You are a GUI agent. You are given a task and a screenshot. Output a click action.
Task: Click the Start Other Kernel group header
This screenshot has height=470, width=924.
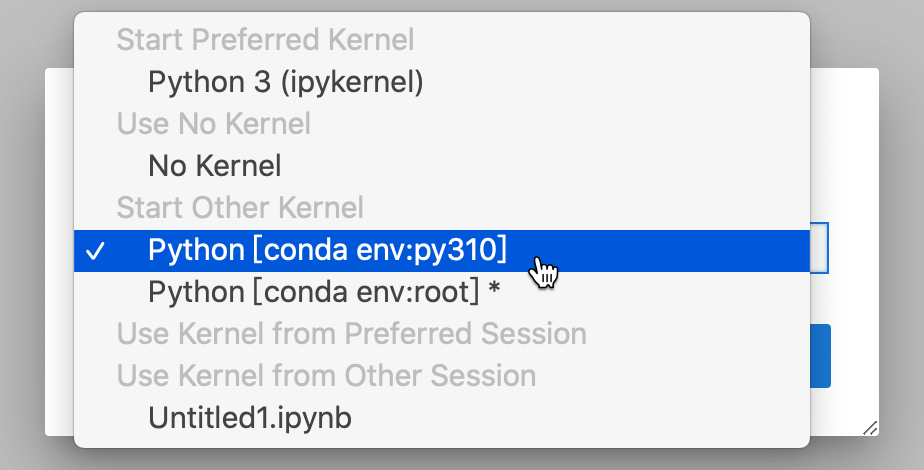(240, 208)
